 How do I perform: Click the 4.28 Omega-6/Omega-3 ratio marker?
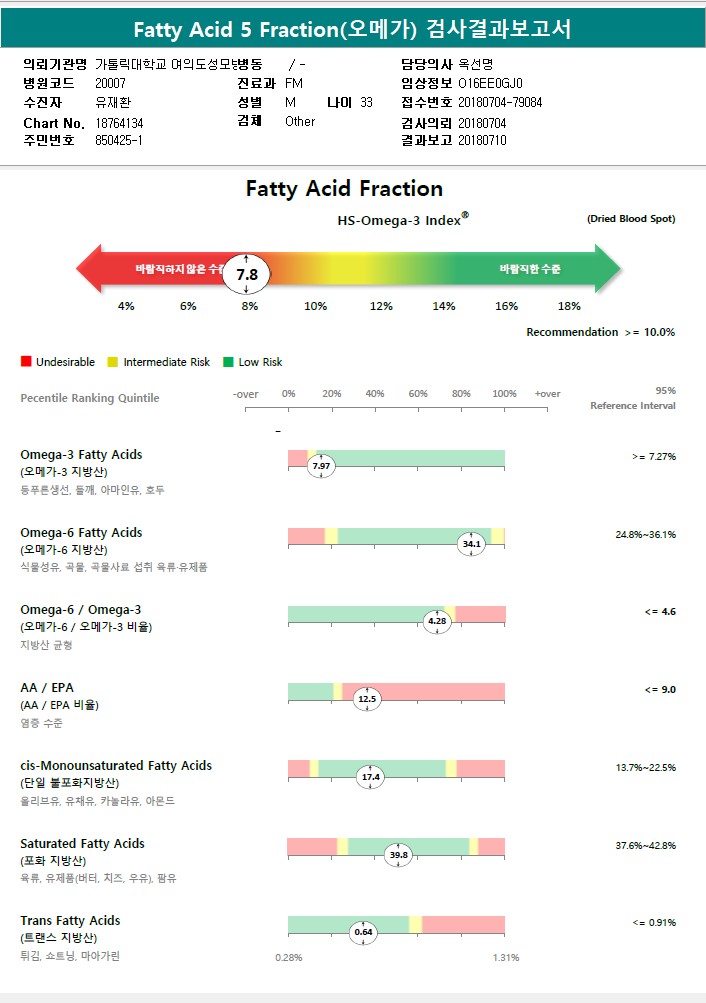[x=437, y=621]
